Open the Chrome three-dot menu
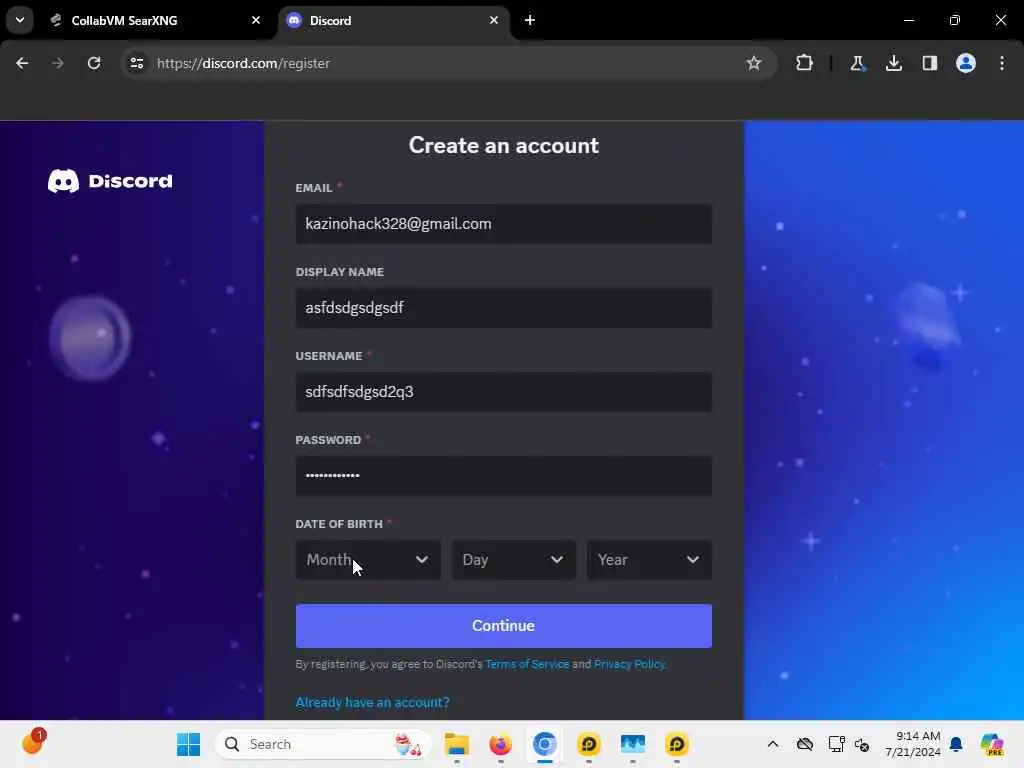The image size is (1024, 768). tap(1002, 63)
